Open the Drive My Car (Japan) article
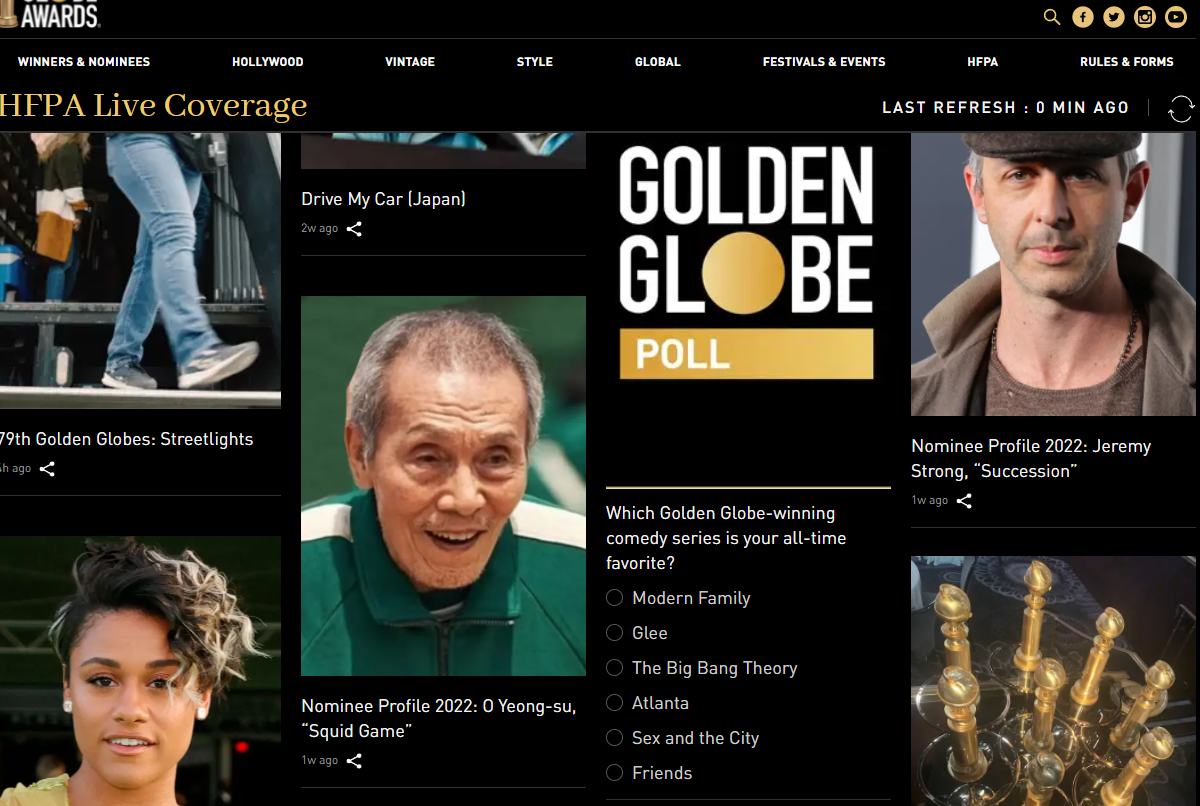The width and height of the screenshot is (1200, 806). (x=384, y=199)
